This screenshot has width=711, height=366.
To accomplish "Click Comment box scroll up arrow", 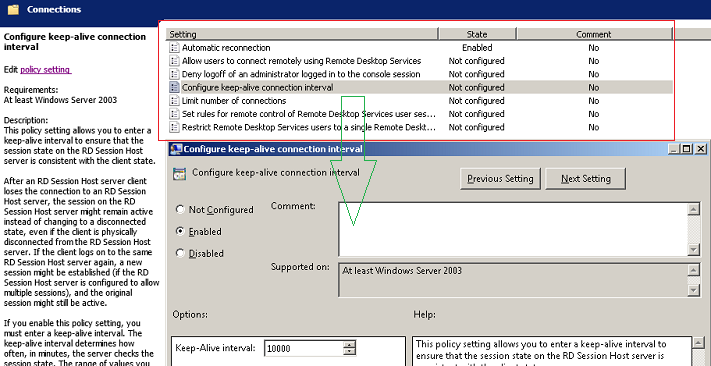I will pos(693,209).
